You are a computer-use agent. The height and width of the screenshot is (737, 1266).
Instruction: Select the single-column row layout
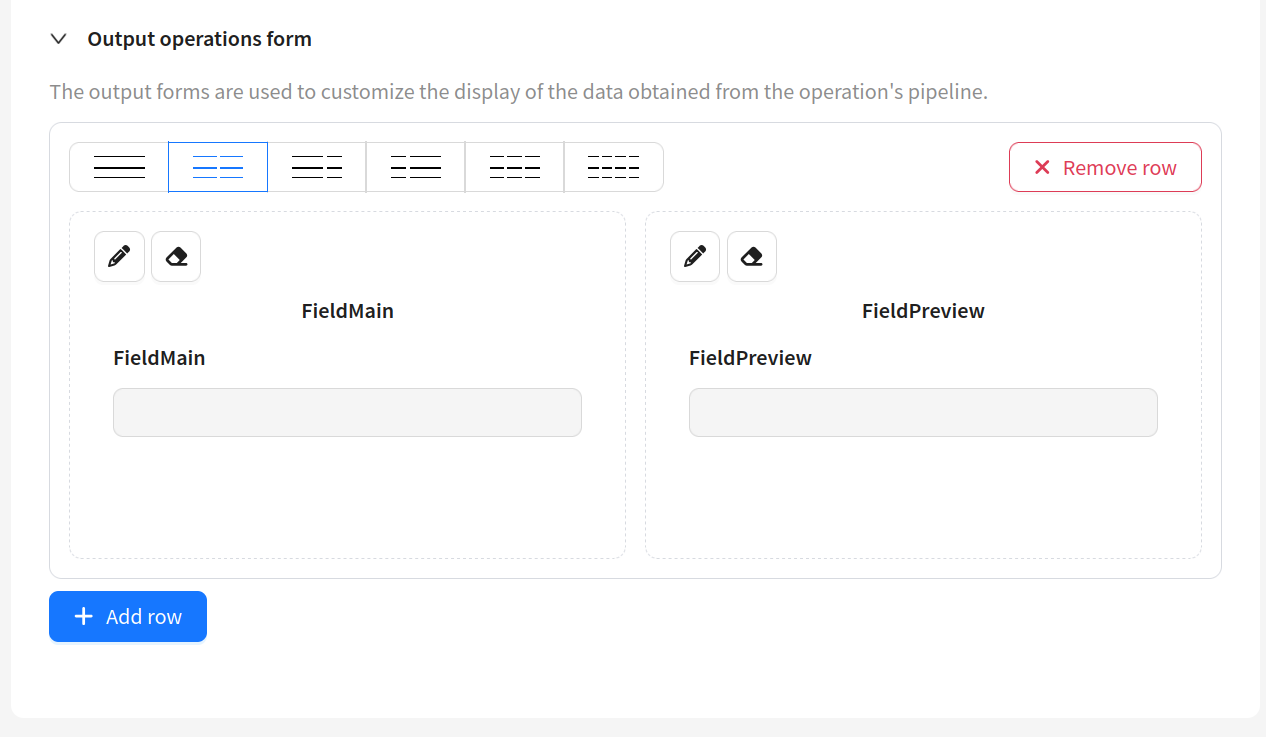[119, 167]
